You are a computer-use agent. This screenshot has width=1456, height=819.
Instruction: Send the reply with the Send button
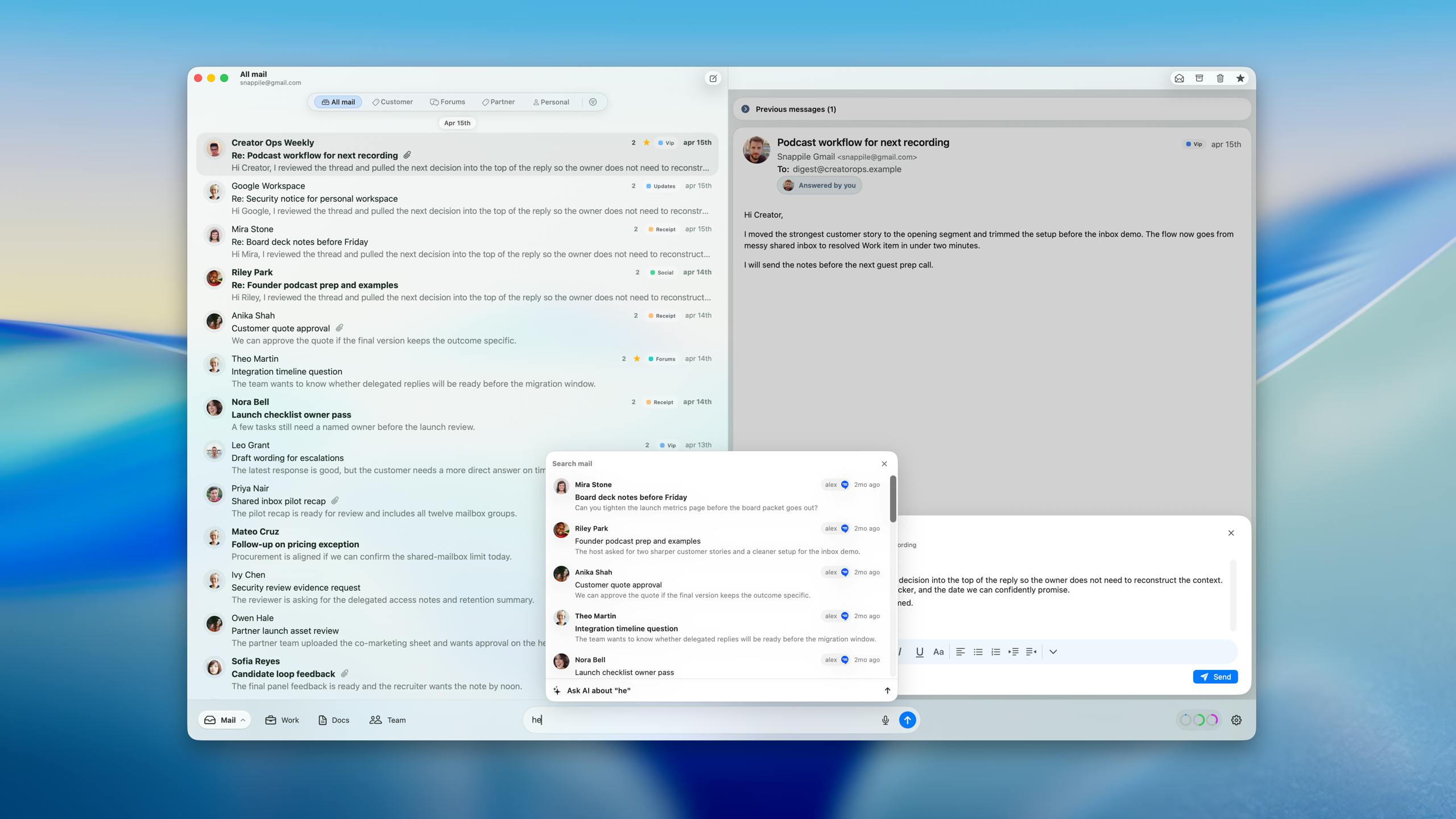point(1215,677)
